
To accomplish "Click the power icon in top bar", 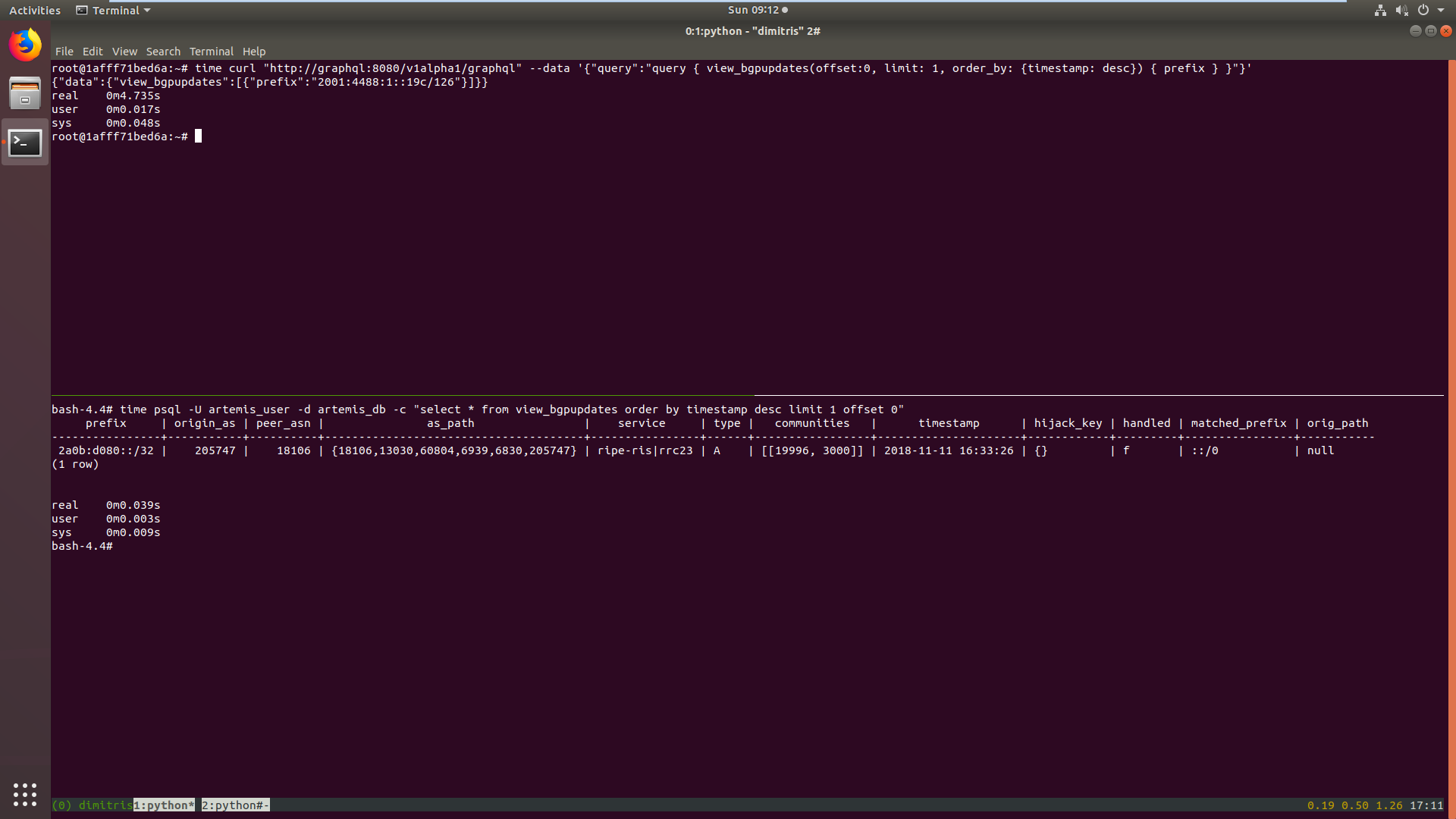I will [x=1423, y=11].
